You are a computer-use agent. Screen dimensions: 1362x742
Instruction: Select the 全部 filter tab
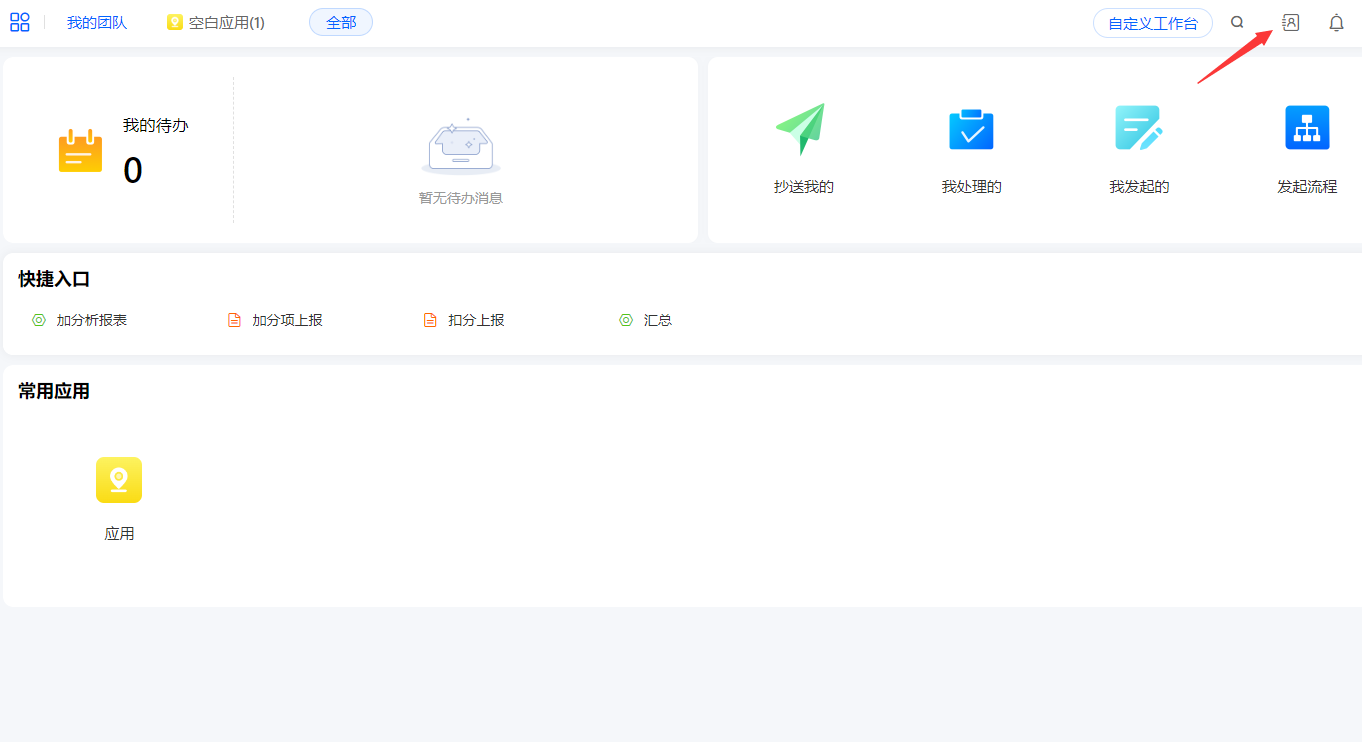[341, 22]
